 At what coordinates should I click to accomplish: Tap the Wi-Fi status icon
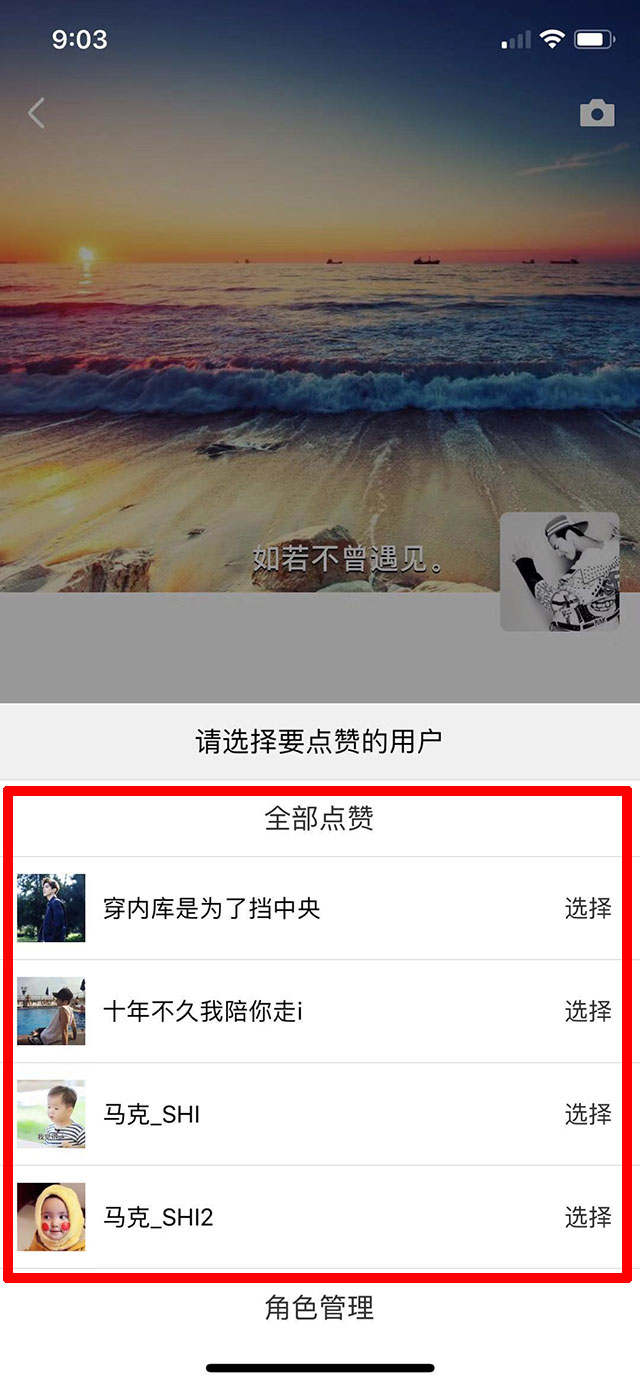coord(552,40)
